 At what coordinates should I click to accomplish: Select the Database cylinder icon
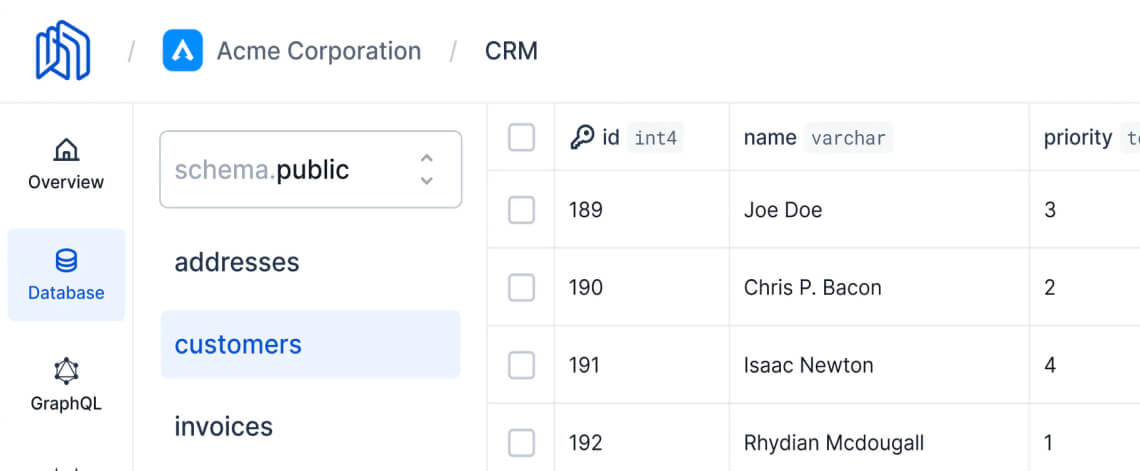(x=66, y=262)
